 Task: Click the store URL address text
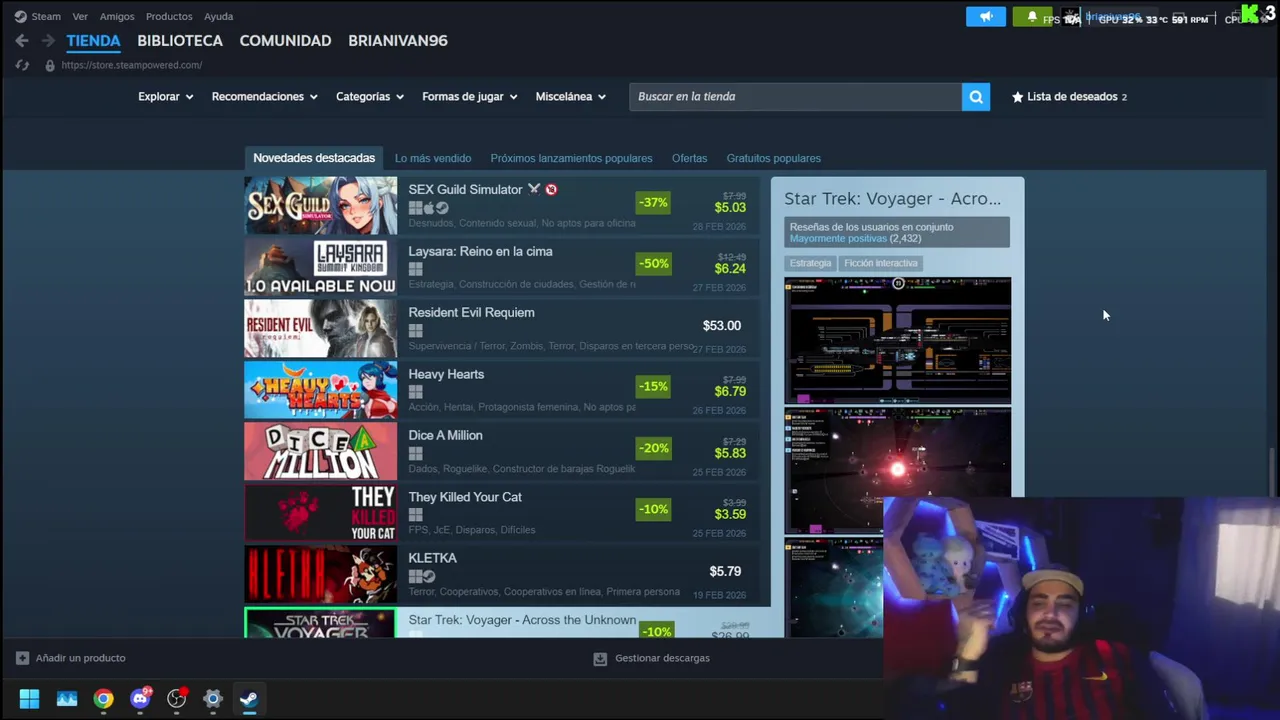(x=132, y=65)
